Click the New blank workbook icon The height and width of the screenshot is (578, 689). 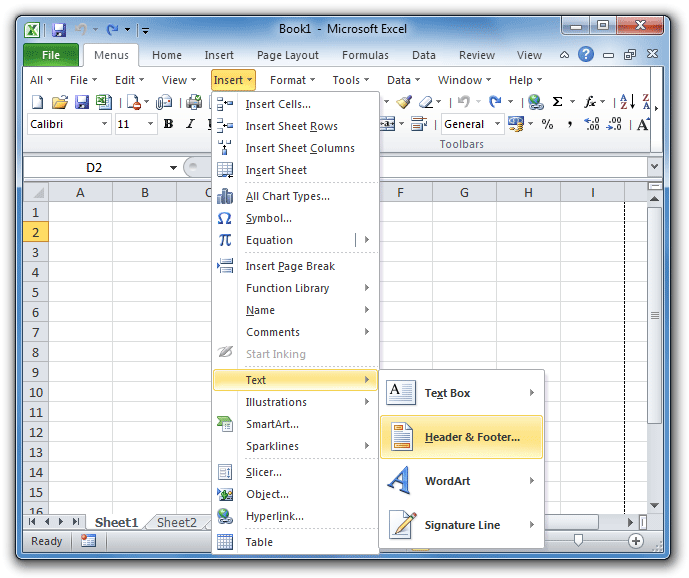tap(38, 102)
